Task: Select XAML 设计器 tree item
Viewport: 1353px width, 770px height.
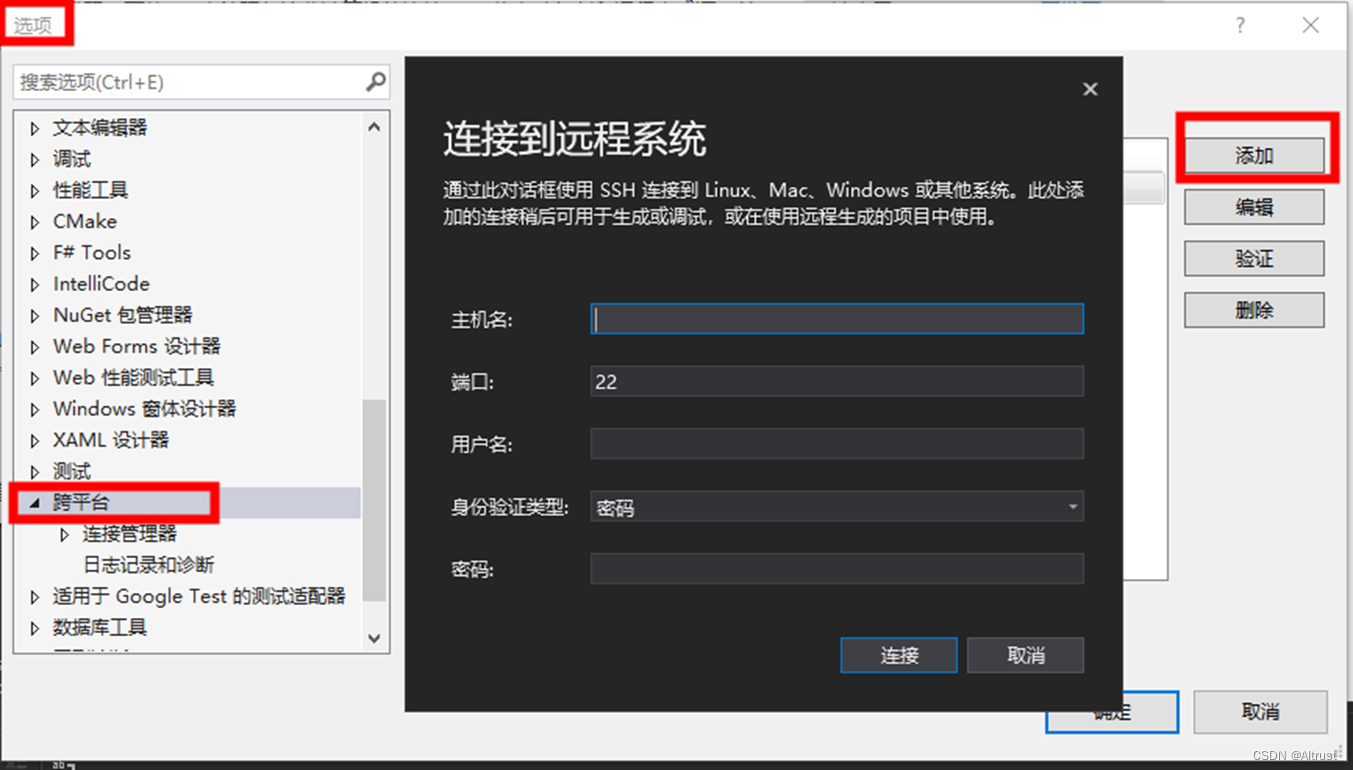Action: coord(111,440)
